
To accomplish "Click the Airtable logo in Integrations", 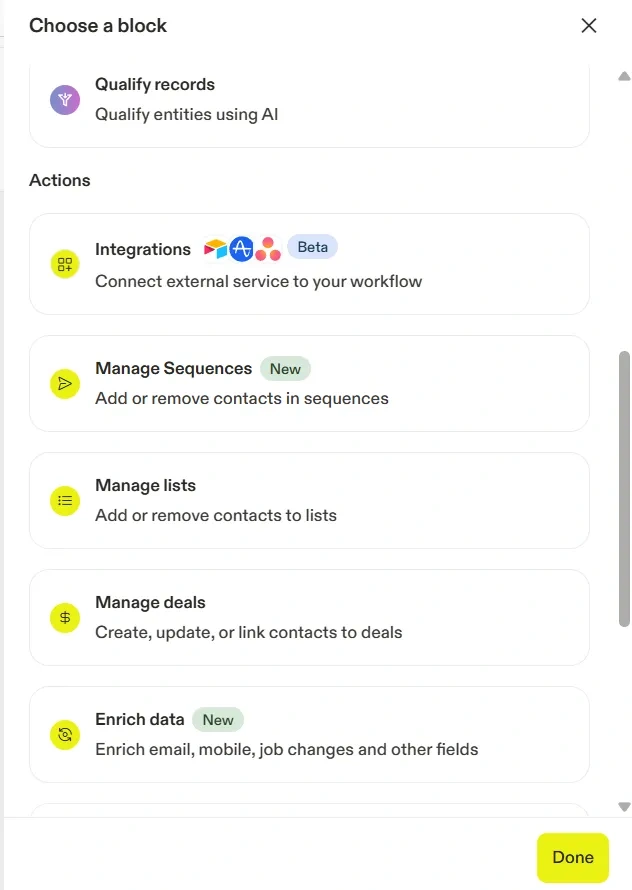I will 215,249.
